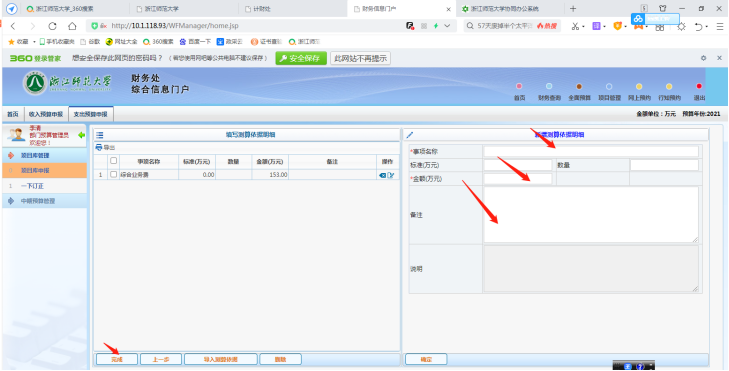Click the 导出 export printer icon
Viewport: 729px width, 371px height.
click(x=99, y=147)
